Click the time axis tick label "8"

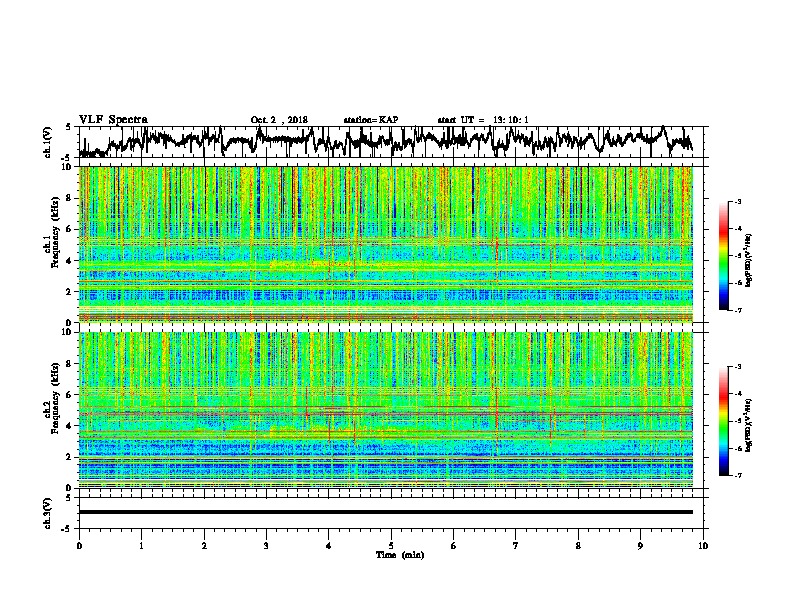pyautogui.click(x=578, y=546)
